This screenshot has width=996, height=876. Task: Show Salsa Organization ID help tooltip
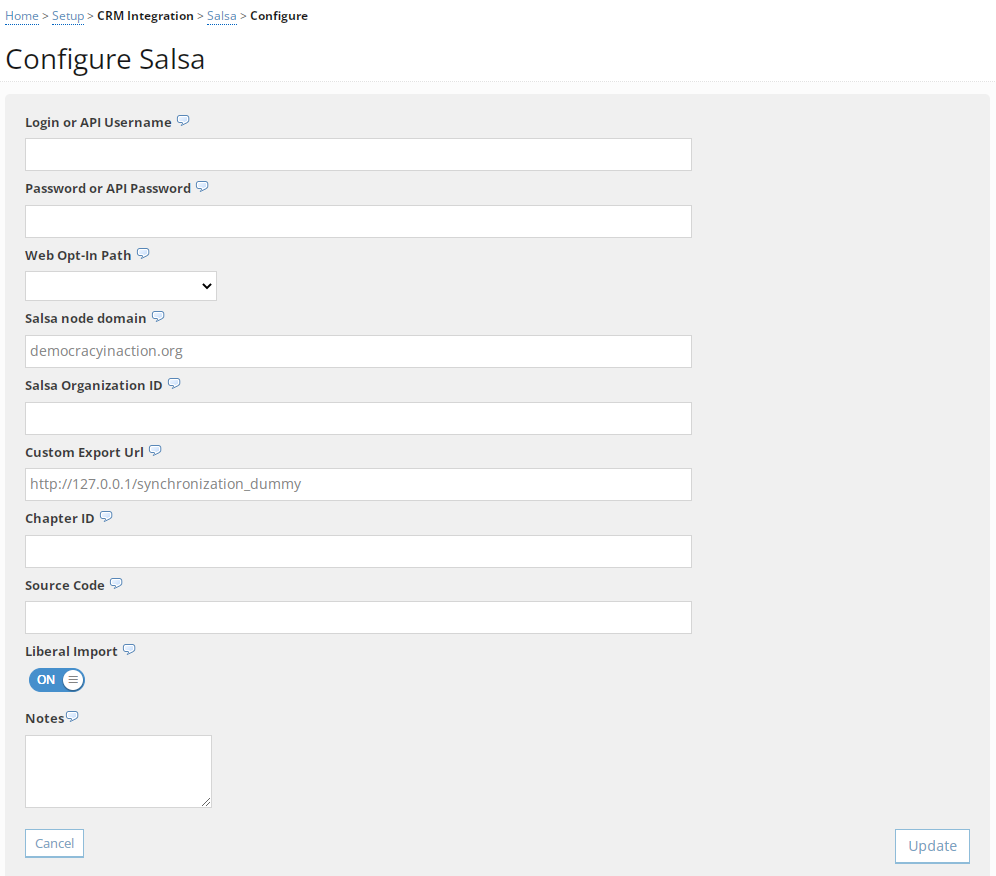pos(174,383)
